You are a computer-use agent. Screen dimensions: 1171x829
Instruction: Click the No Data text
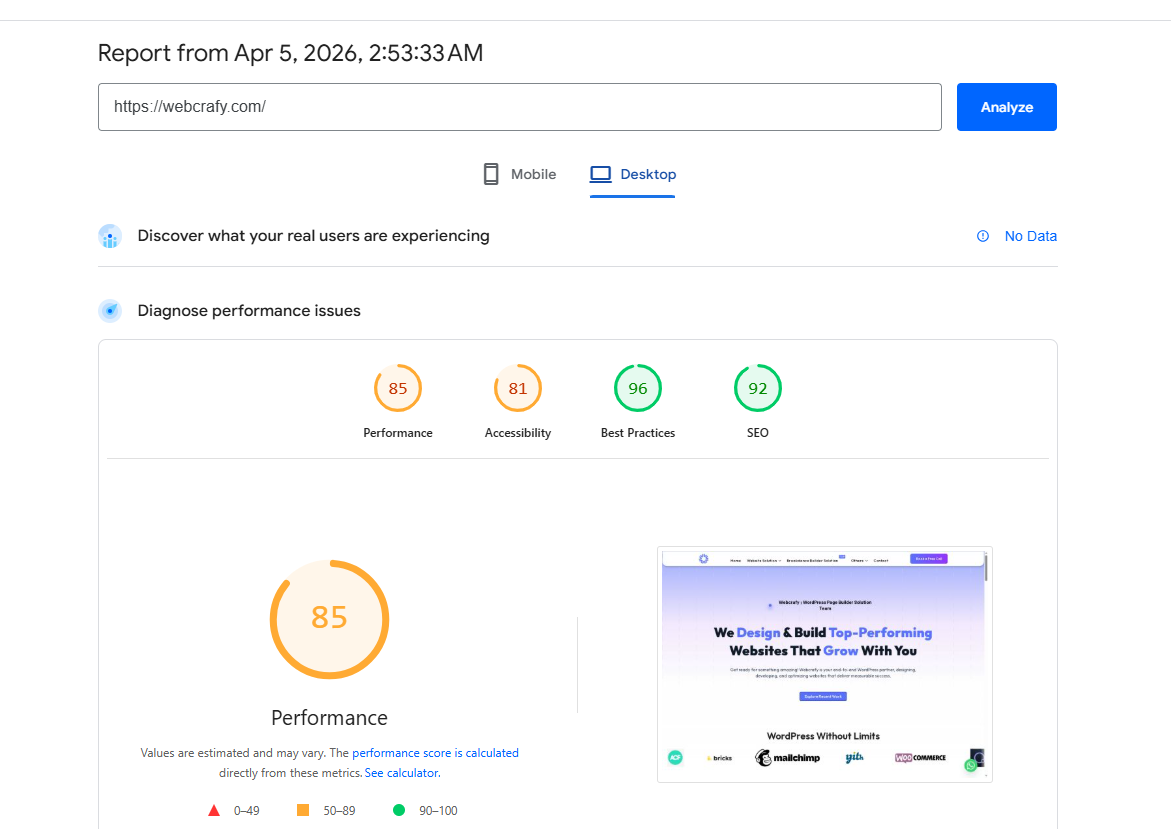[1030, 236]
